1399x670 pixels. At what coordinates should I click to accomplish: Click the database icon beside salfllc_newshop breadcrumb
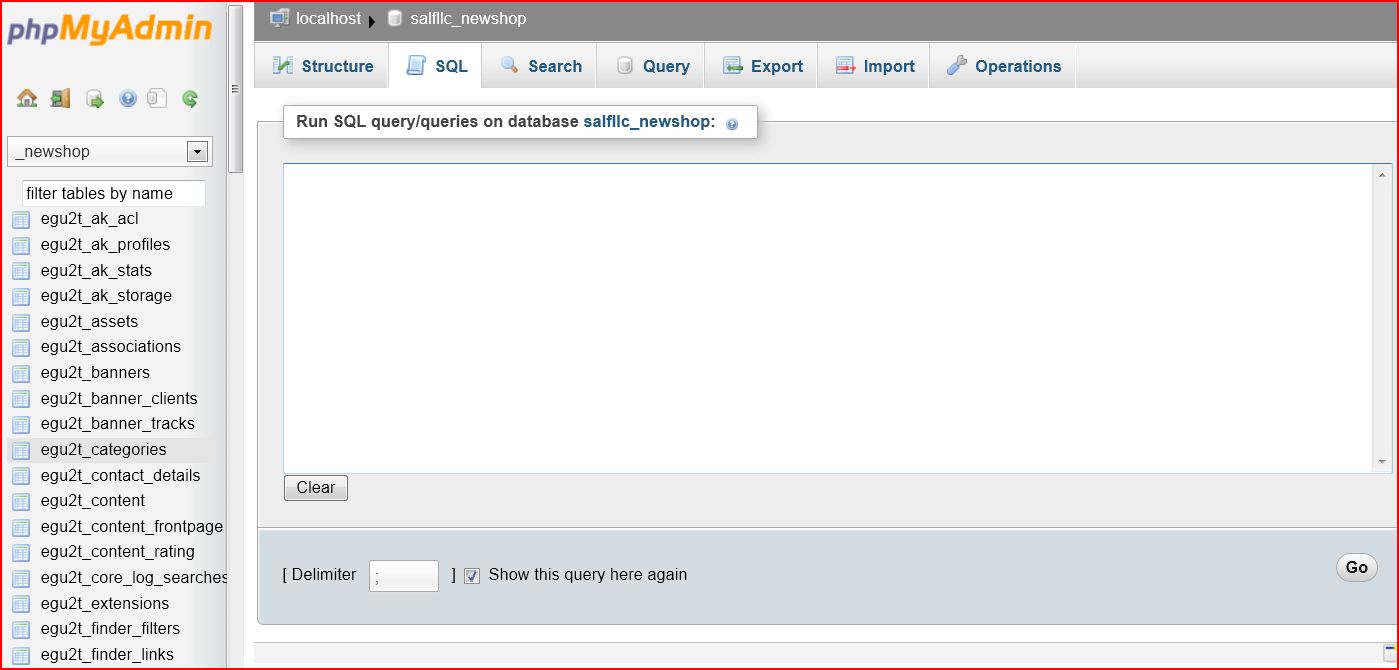(394, 18)
